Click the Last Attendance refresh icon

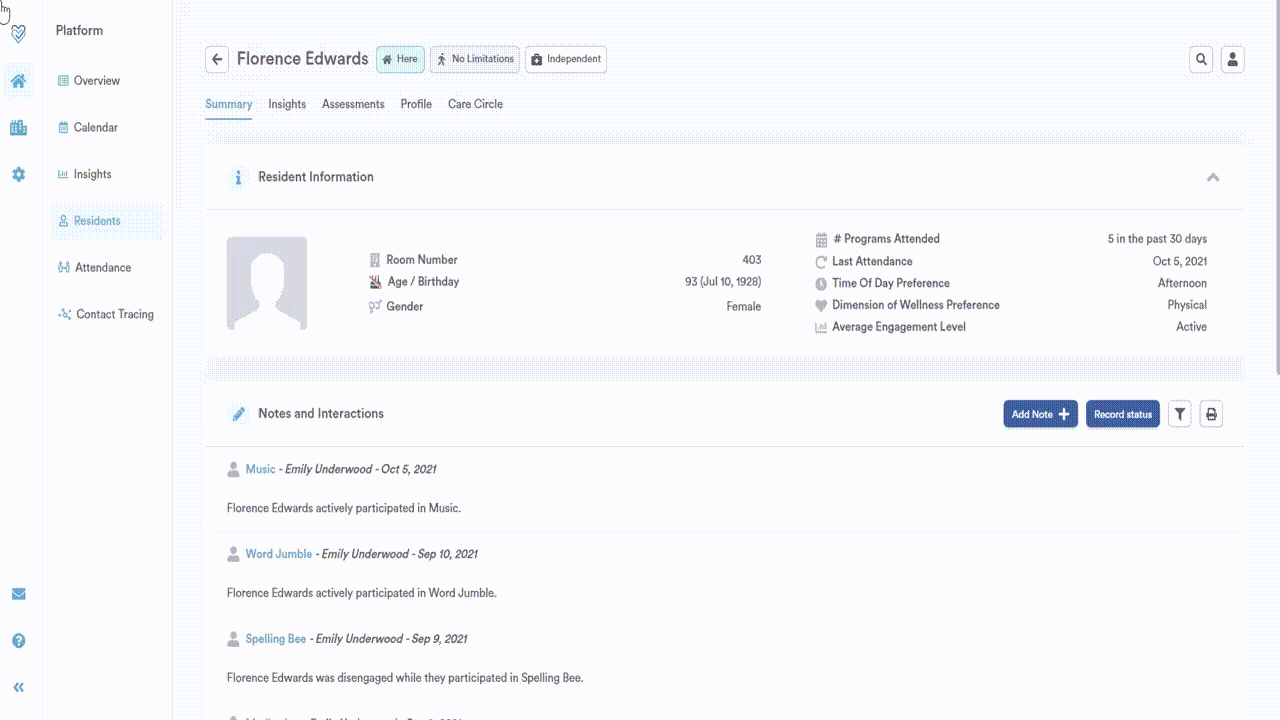(x=821, y=262)
